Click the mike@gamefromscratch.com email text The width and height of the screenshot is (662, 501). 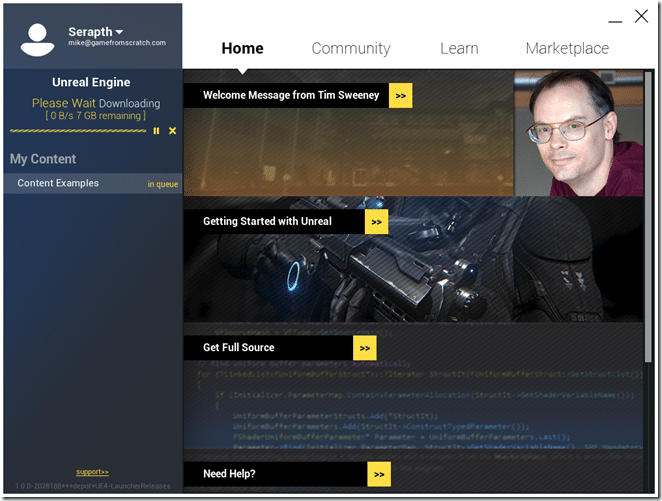[117, 43]
